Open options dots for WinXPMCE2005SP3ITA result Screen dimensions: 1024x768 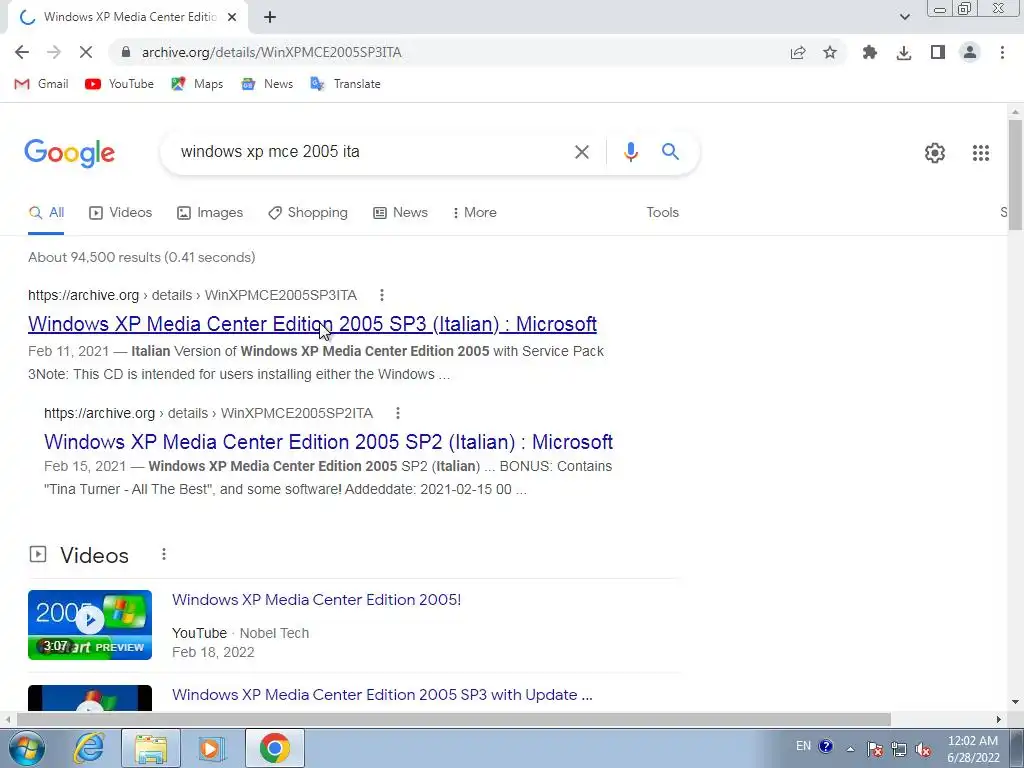click(x=382, y=295)
